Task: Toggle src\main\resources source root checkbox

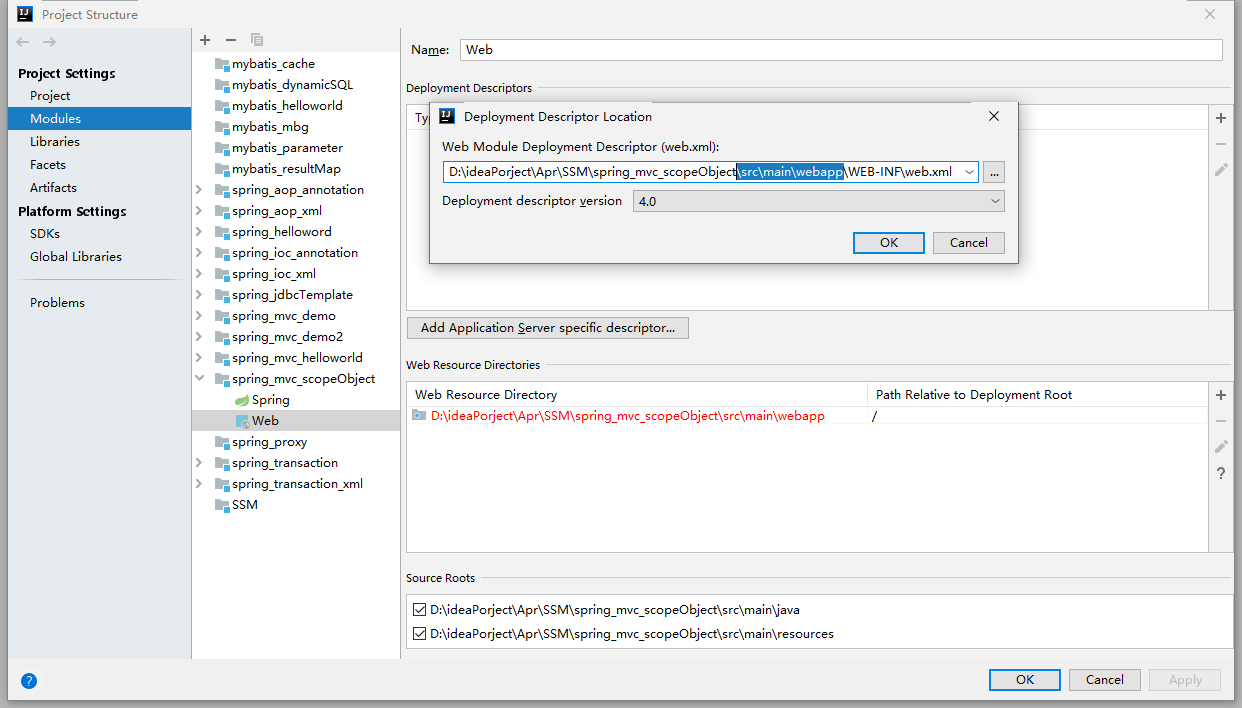Action: [x=419, y=633]
